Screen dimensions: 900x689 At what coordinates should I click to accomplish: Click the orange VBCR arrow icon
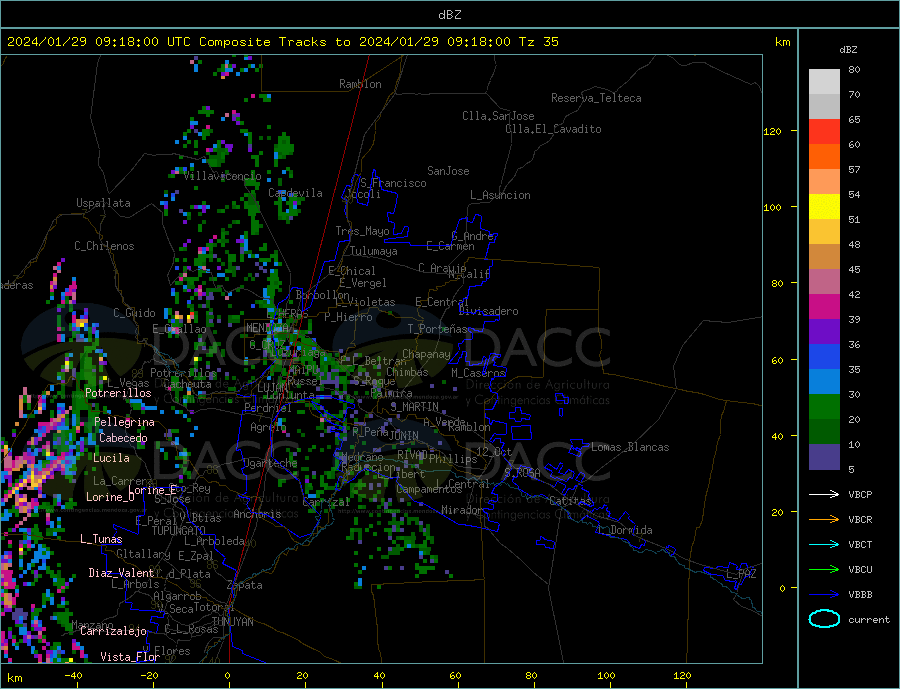click(824, 520)
